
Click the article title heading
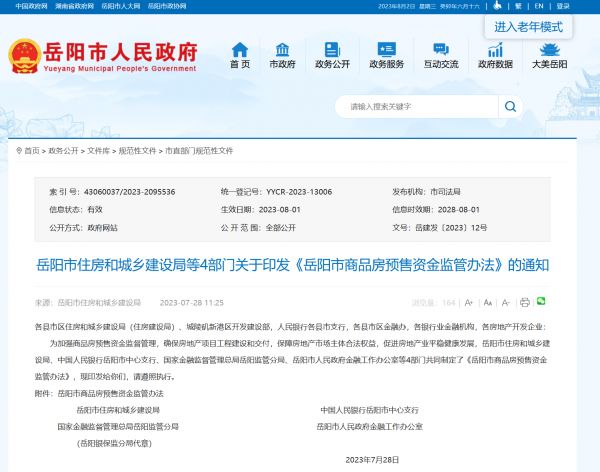292,265
